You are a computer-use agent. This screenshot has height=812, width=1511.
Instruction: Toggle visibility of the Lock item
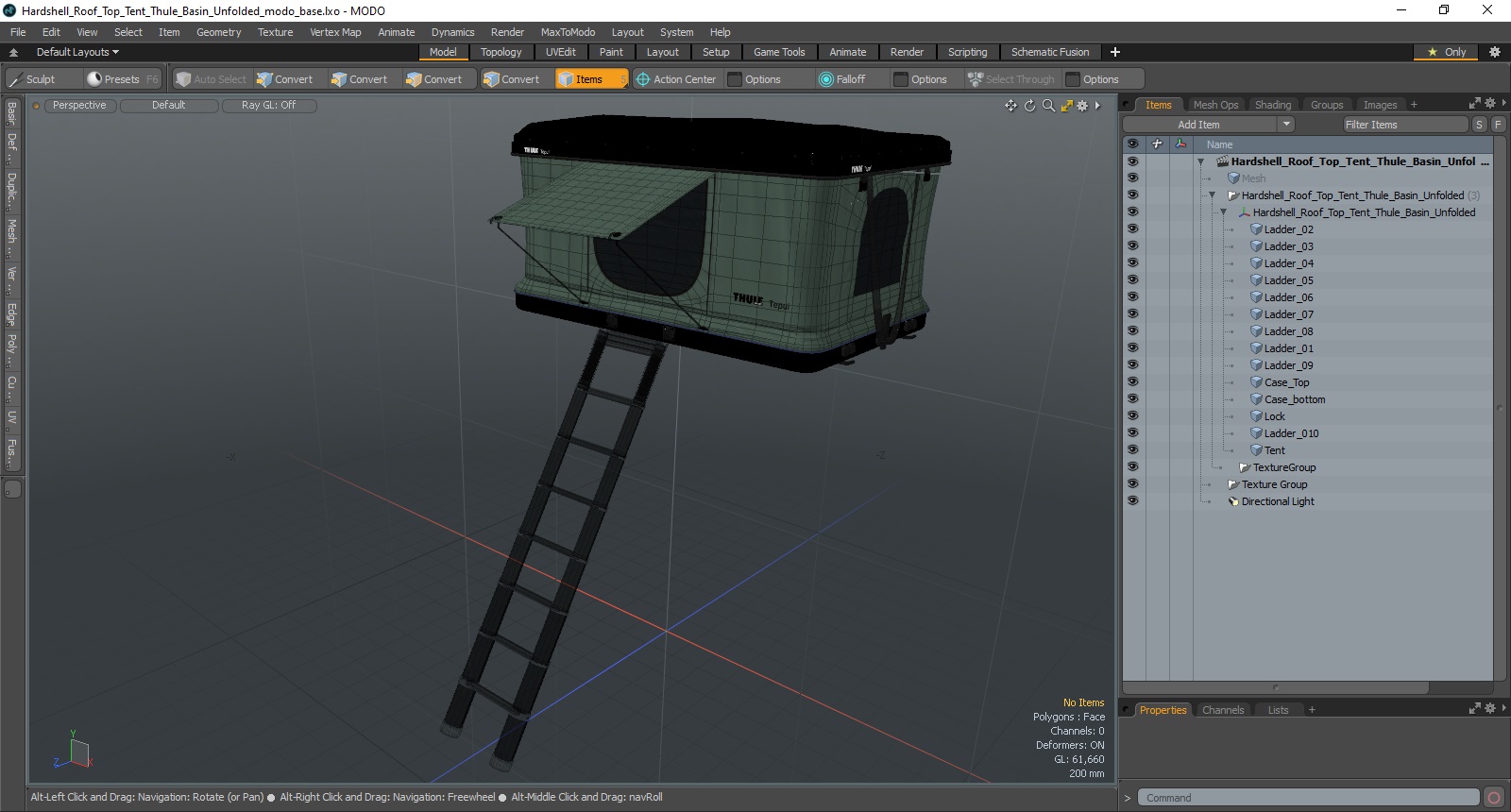coord(1132,416)
